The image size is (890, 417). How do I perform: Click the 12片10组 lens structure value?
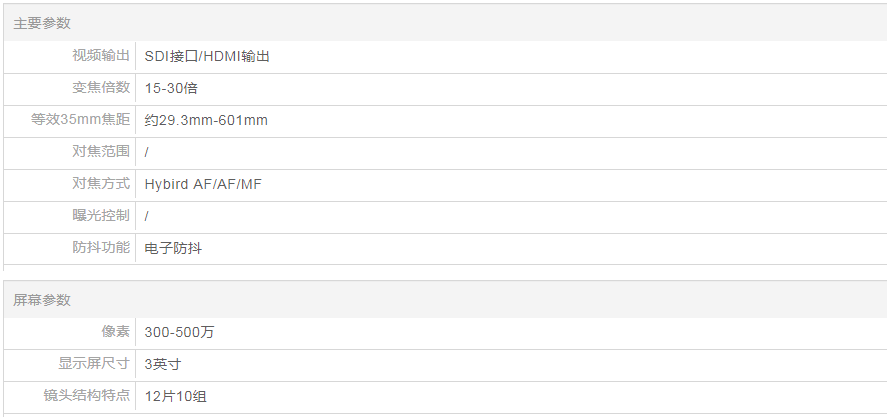pos(175,396)
